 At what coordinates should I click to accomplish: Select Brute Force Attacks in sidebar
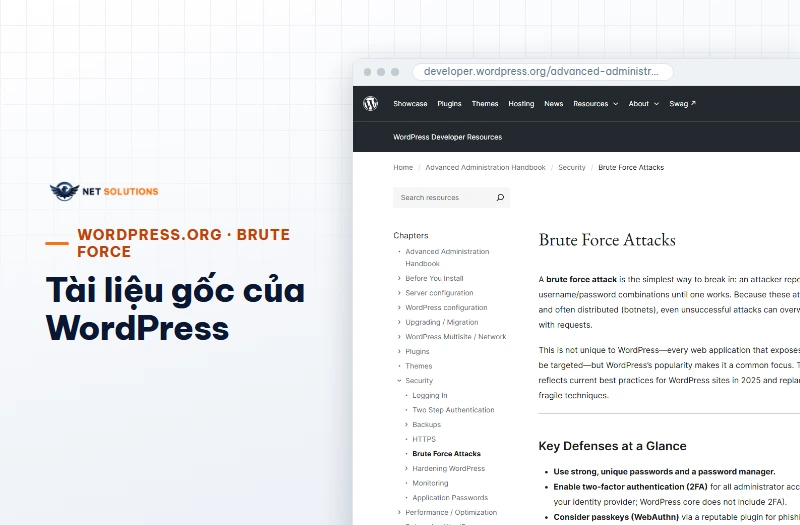click(x=446, y=454)
